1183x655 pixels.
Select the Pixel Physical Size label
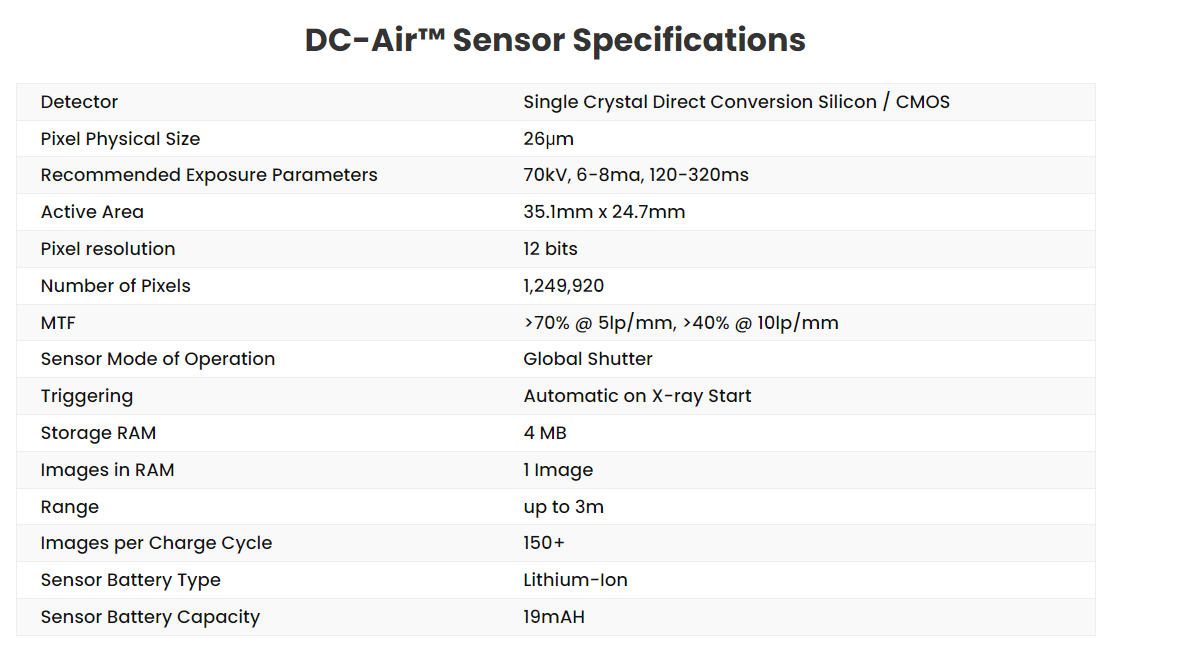pos(120,139)
